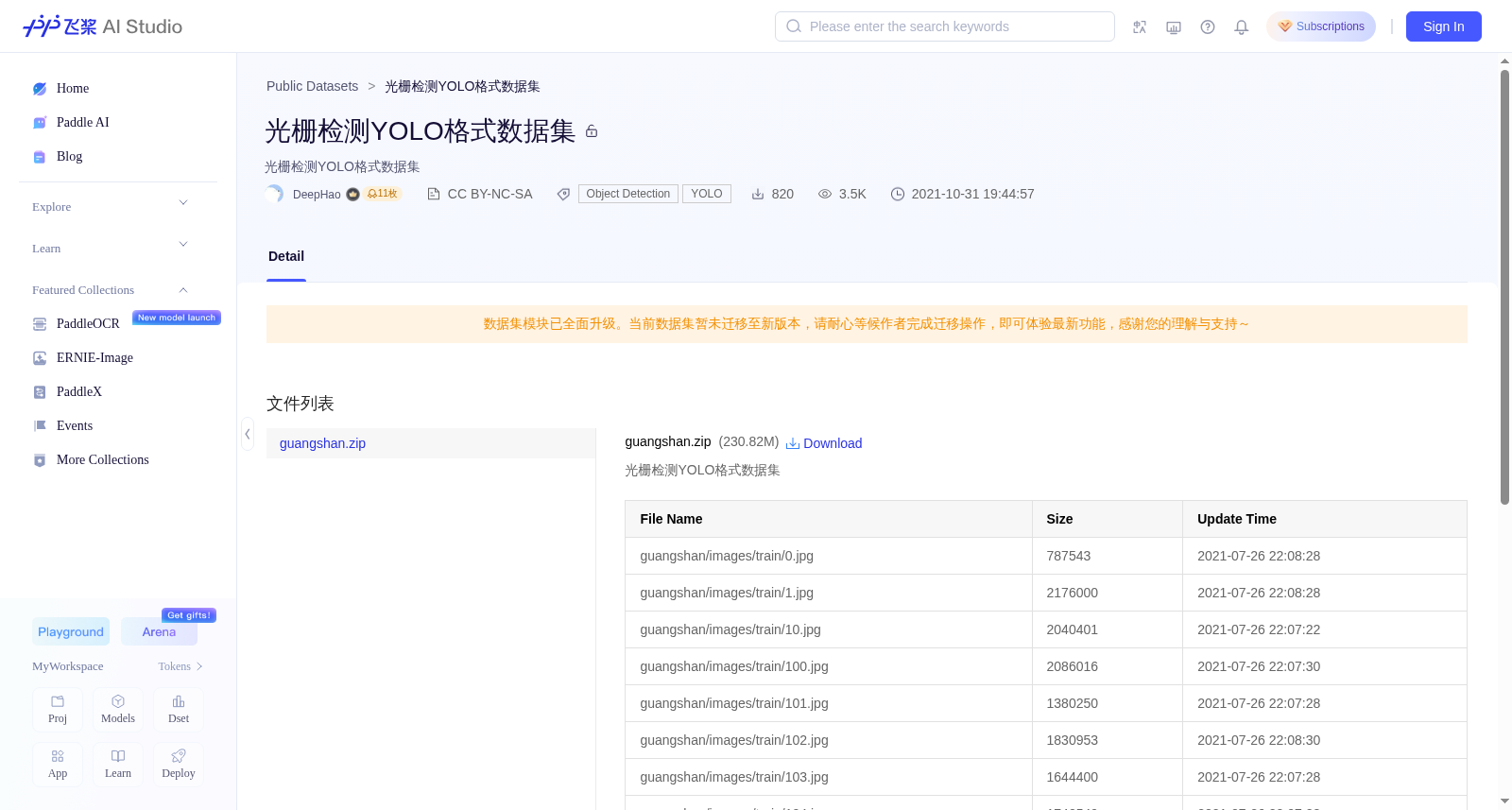The width and height of the screenshot is (1512, 810).
Task: Open Deploy in MyWorkspace
Action: (x=179, y=765)
